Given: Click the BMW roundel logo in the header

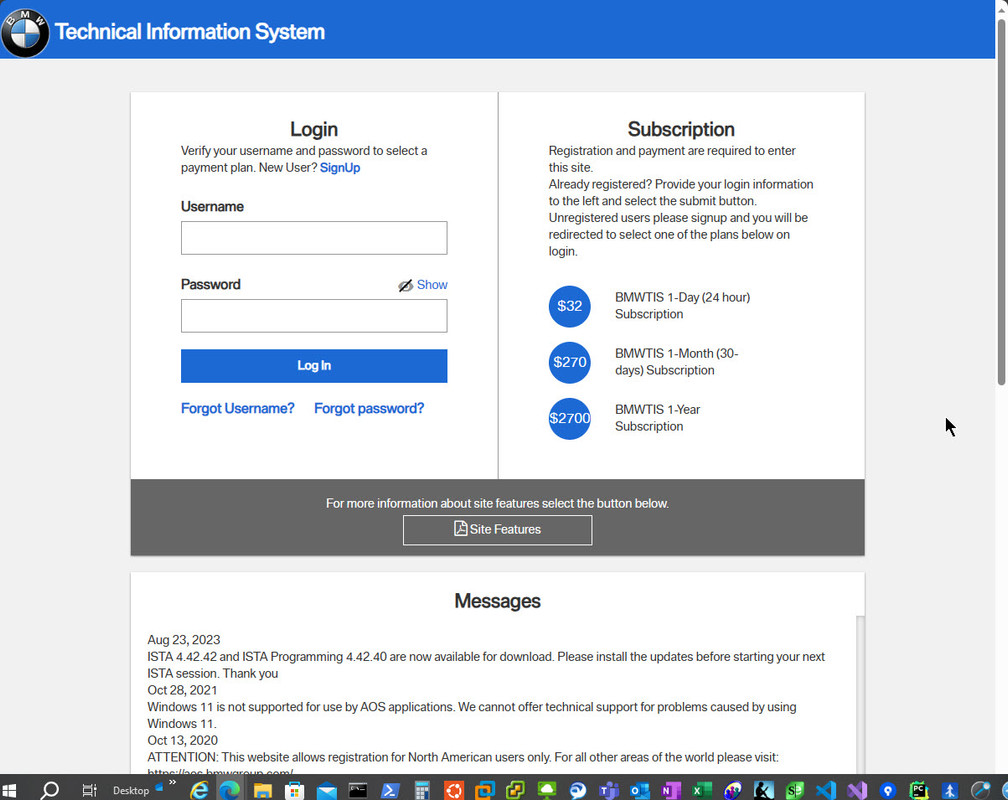Looking at the screenshot, I should (25, 32).
